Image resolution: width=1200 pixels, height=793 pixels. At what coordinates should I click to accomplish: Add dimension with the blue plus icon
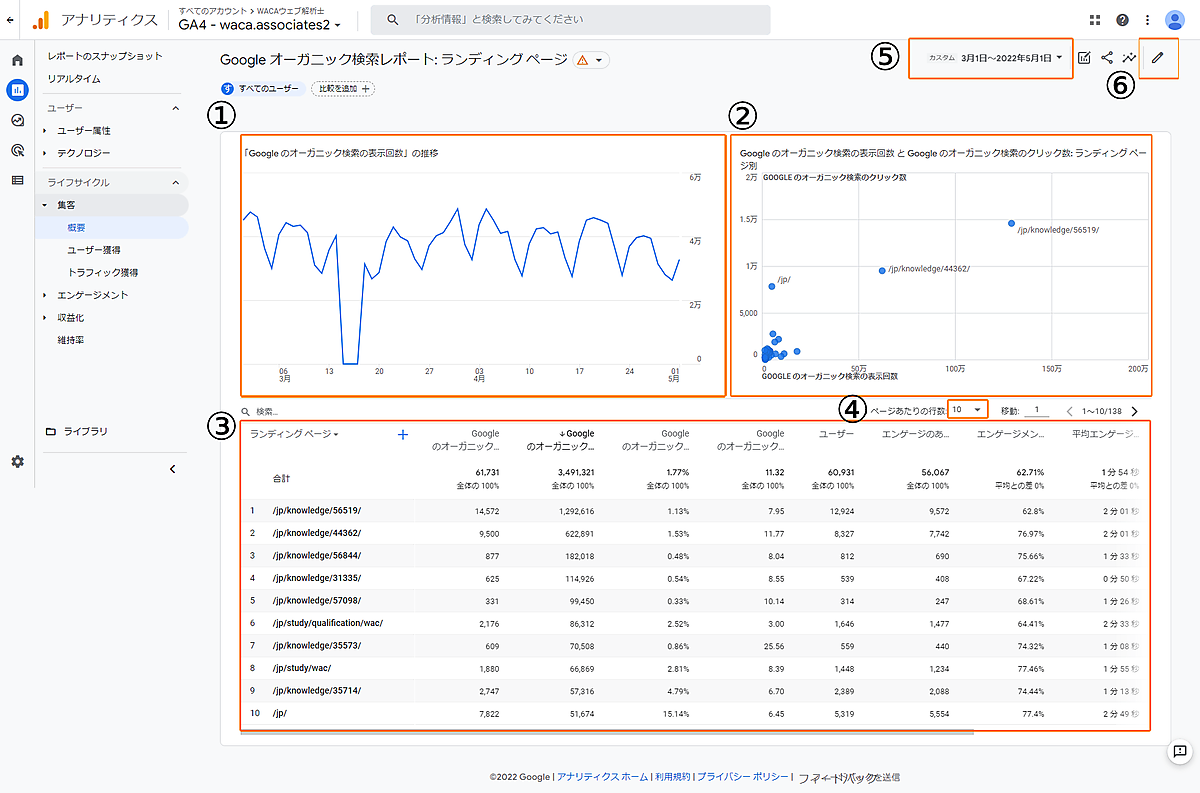403,434
